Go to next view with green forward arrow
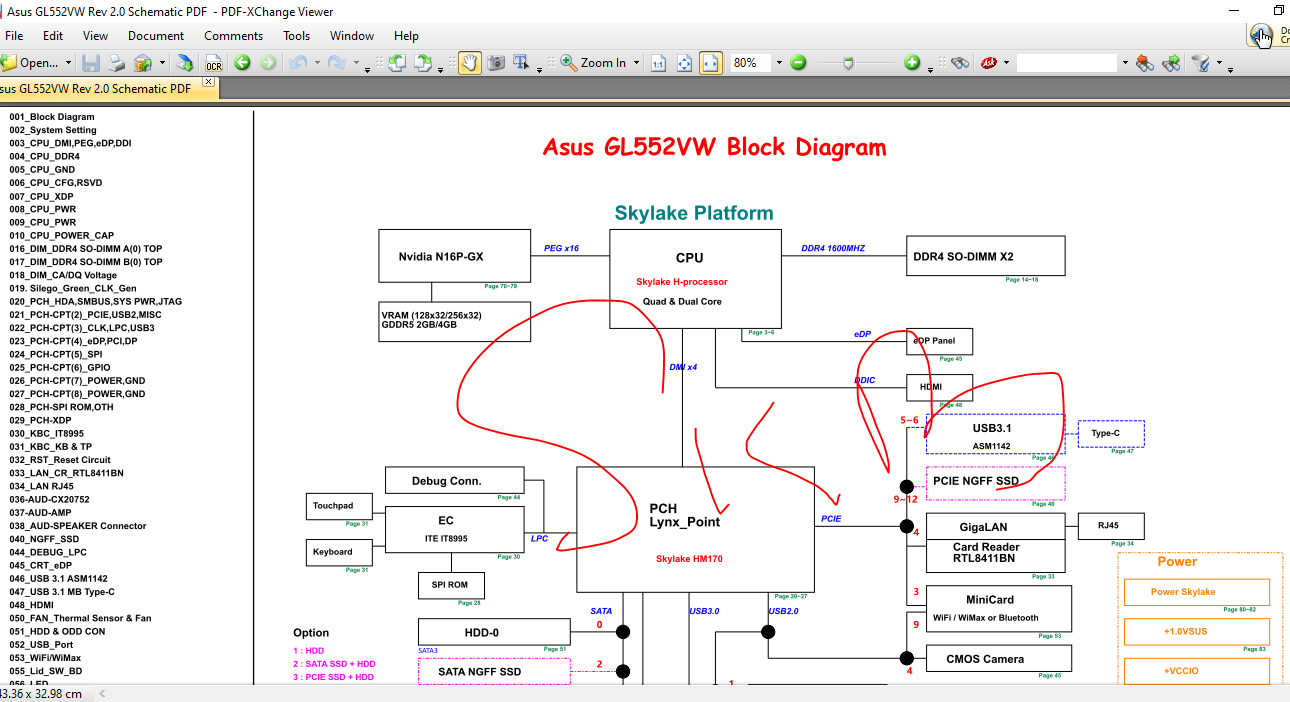The width and height of the screenshot is (1290, 702). point(267,62)
